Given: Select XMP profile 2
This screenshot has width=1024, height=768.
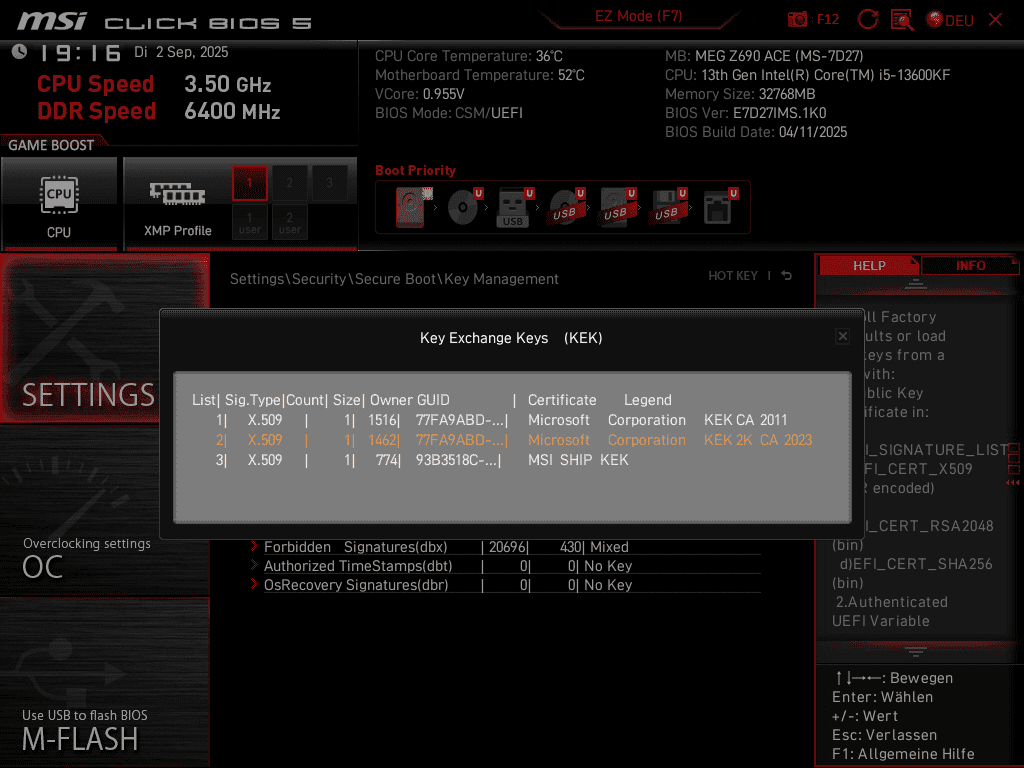Looking at the screenshot, I should (x=289, y=183).
